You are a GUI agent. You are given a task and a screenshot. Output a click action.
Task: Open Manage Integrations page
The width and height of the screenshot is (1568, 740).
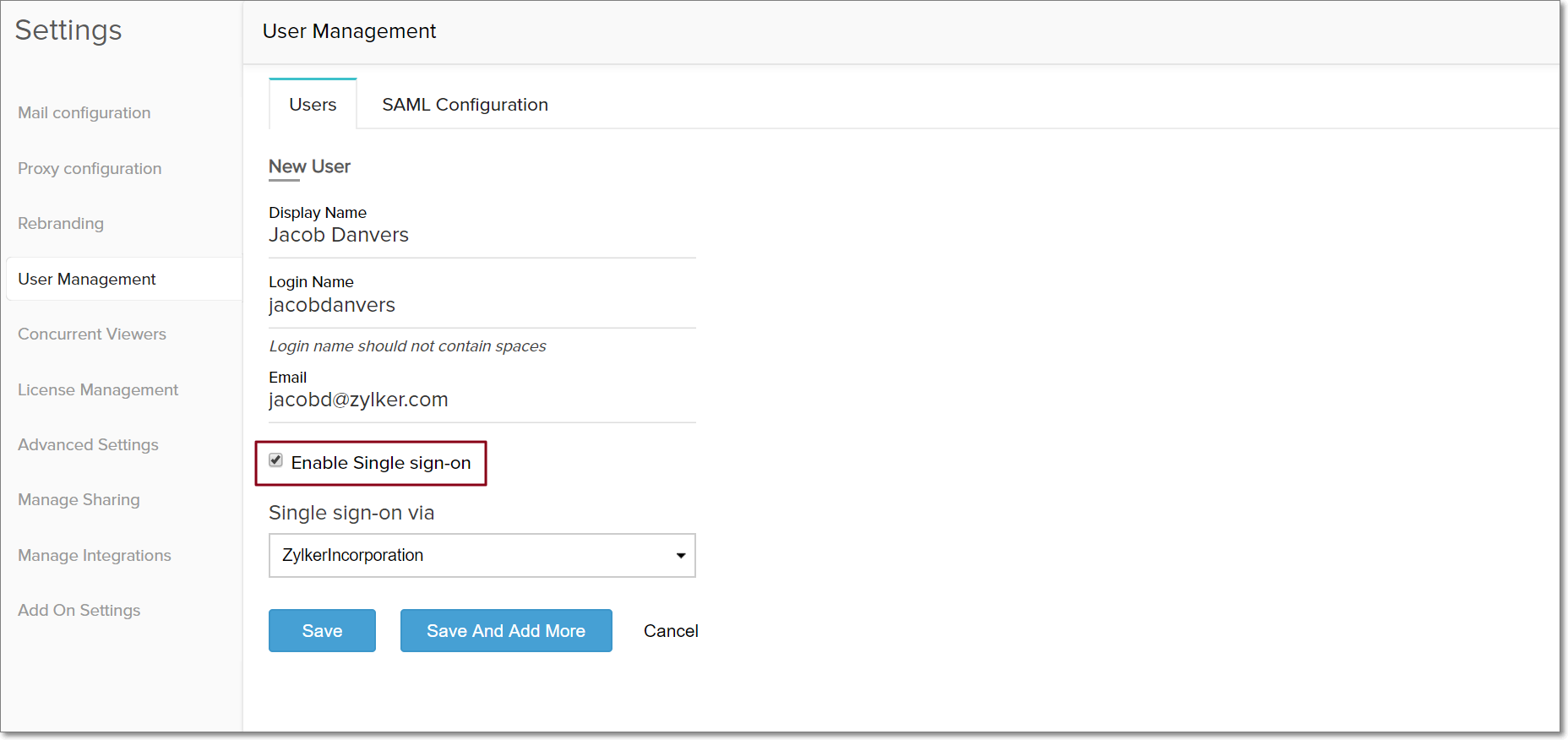click(95, 556)
